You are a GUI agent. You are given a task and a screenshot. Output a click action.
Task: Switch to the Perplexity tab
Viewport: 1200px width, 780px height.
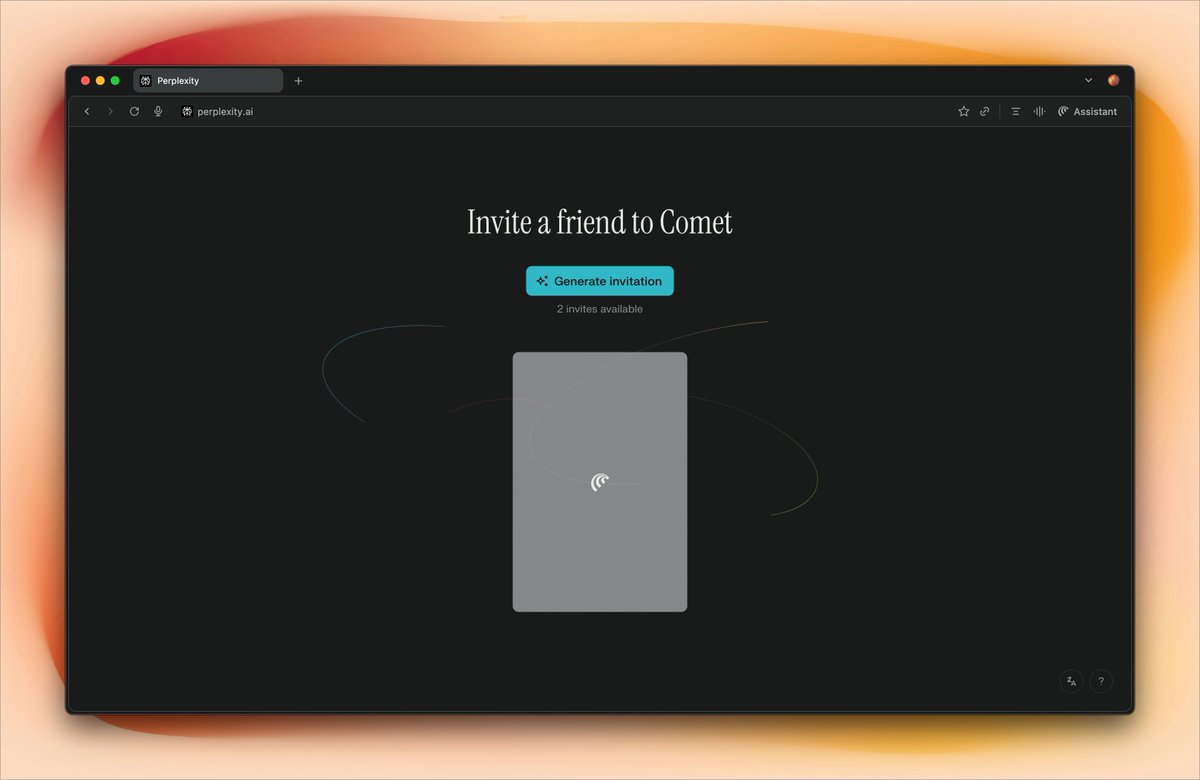pyautogui.click(x=208, y=81)
